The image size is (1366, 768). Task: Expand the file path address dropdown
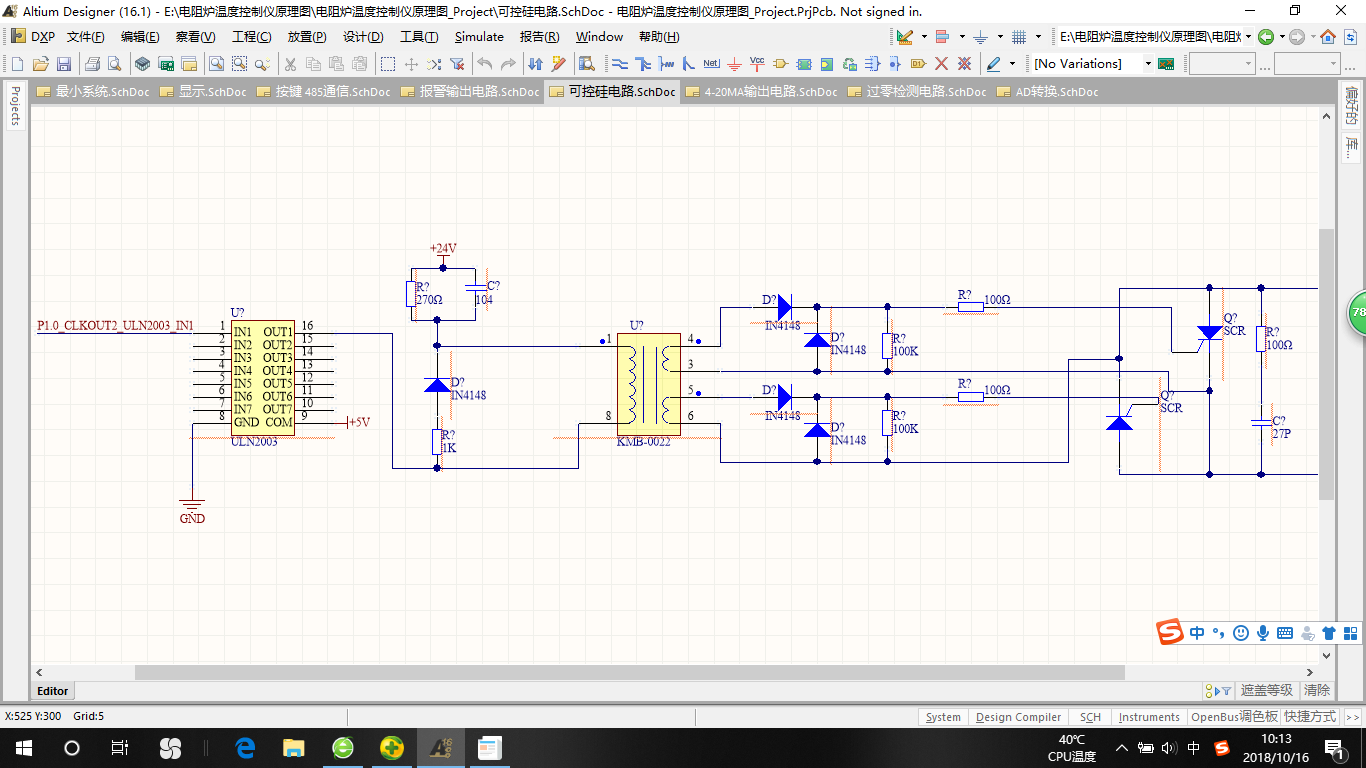click(1249, 37)
